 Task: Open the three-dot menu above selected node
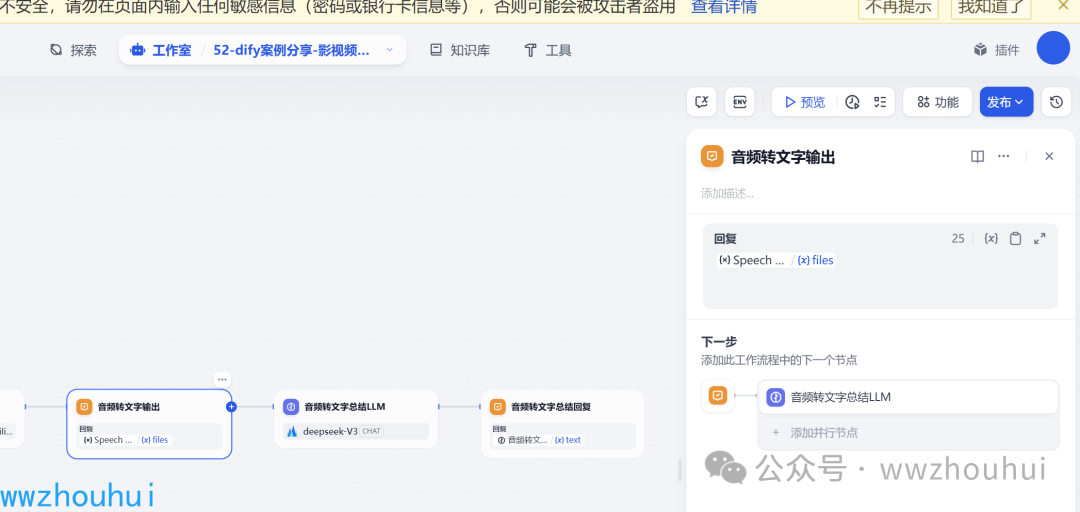pos(222,379)
